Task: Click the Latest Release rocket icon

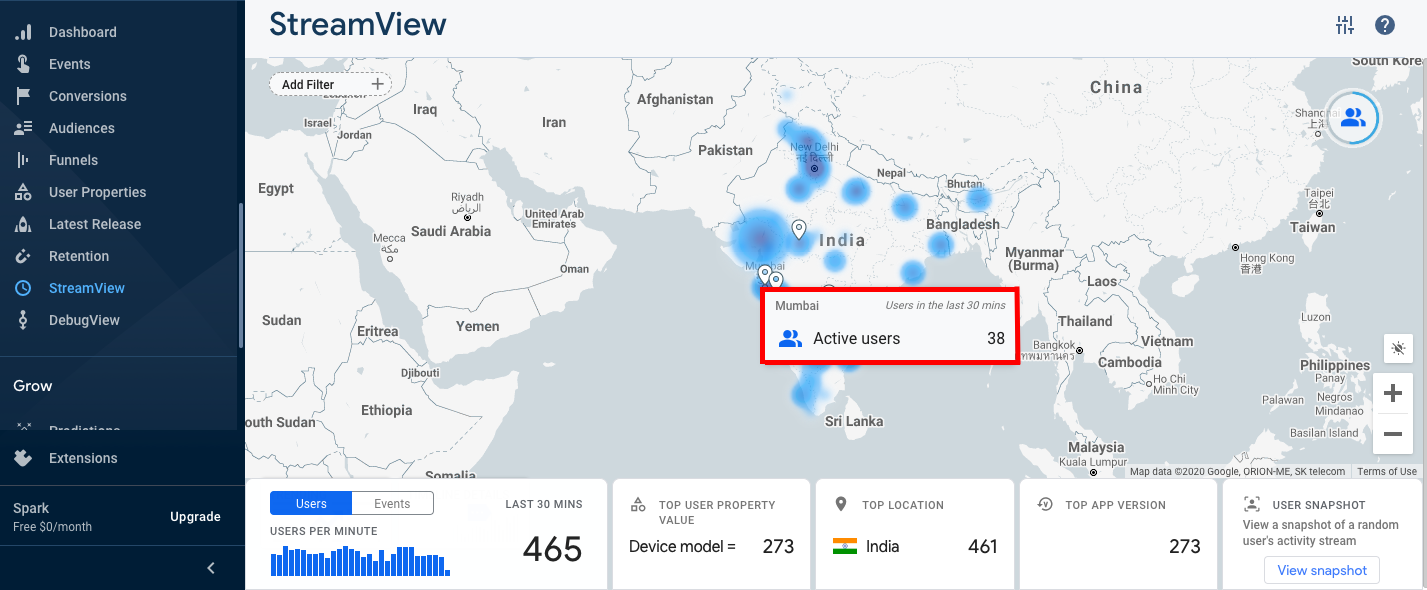Action: [x=23, y=224]
